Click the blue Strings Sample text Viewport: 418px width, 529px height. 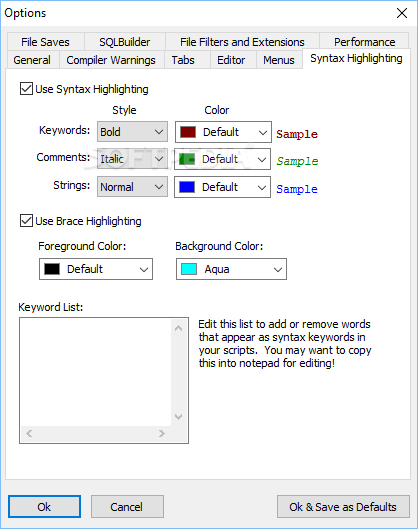297,189
